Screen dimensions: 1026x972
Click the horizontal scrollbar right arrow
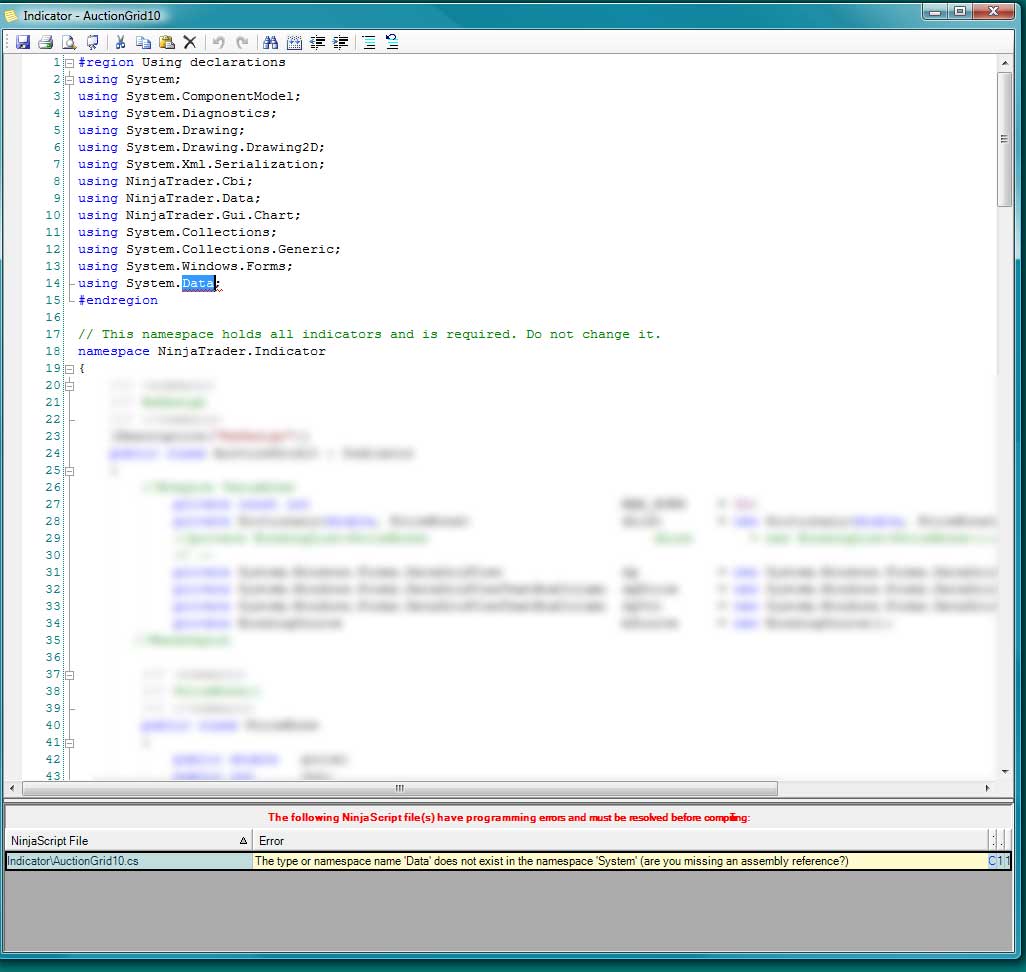[x=986, y=788]
